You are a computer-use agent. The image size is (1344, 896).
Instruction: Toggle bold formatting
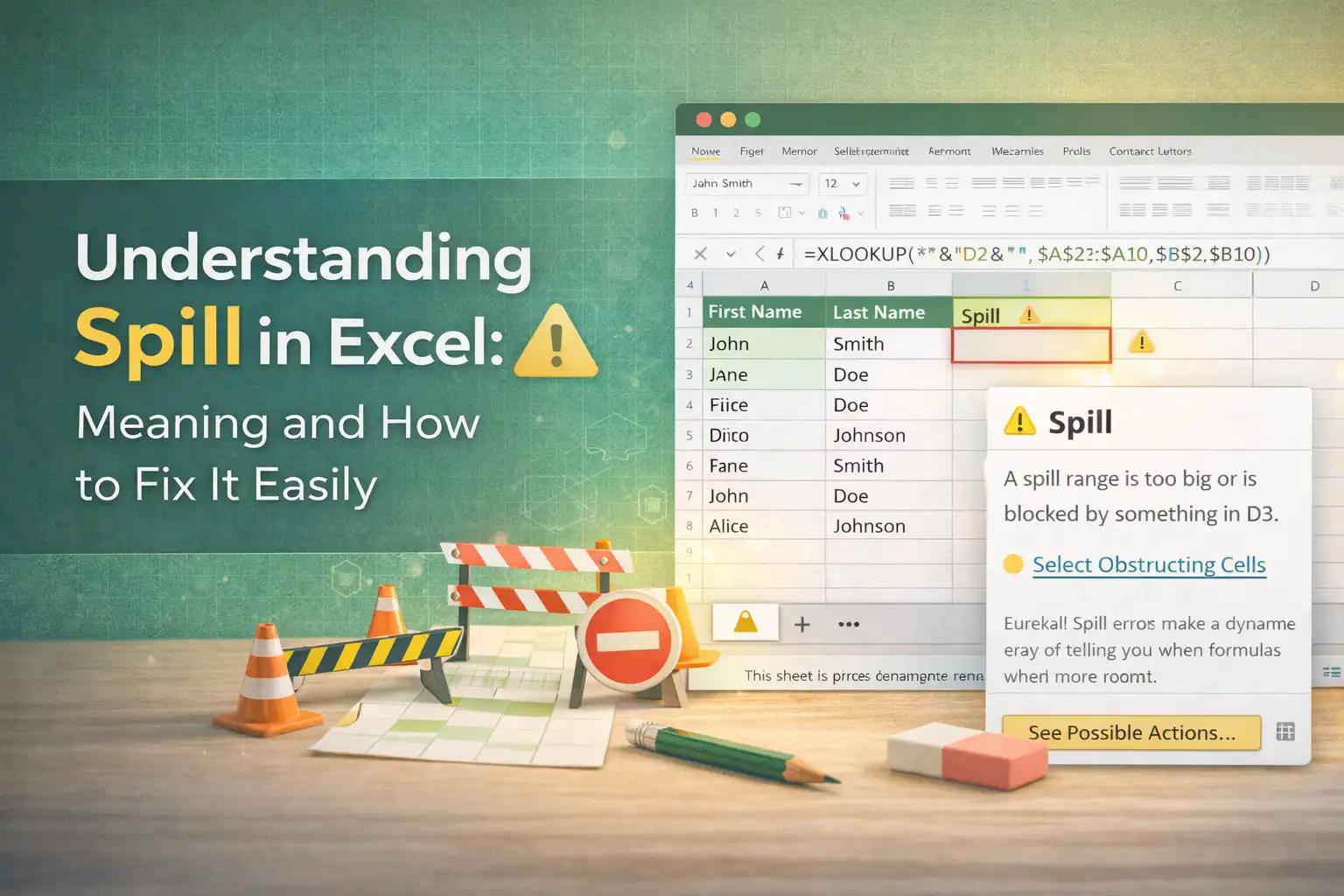[695, 213]
